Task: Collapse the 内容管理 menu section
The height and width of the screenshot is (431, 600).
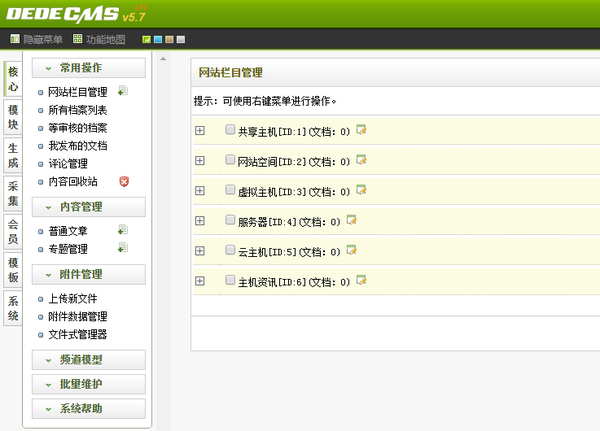Action: [89, 207]
